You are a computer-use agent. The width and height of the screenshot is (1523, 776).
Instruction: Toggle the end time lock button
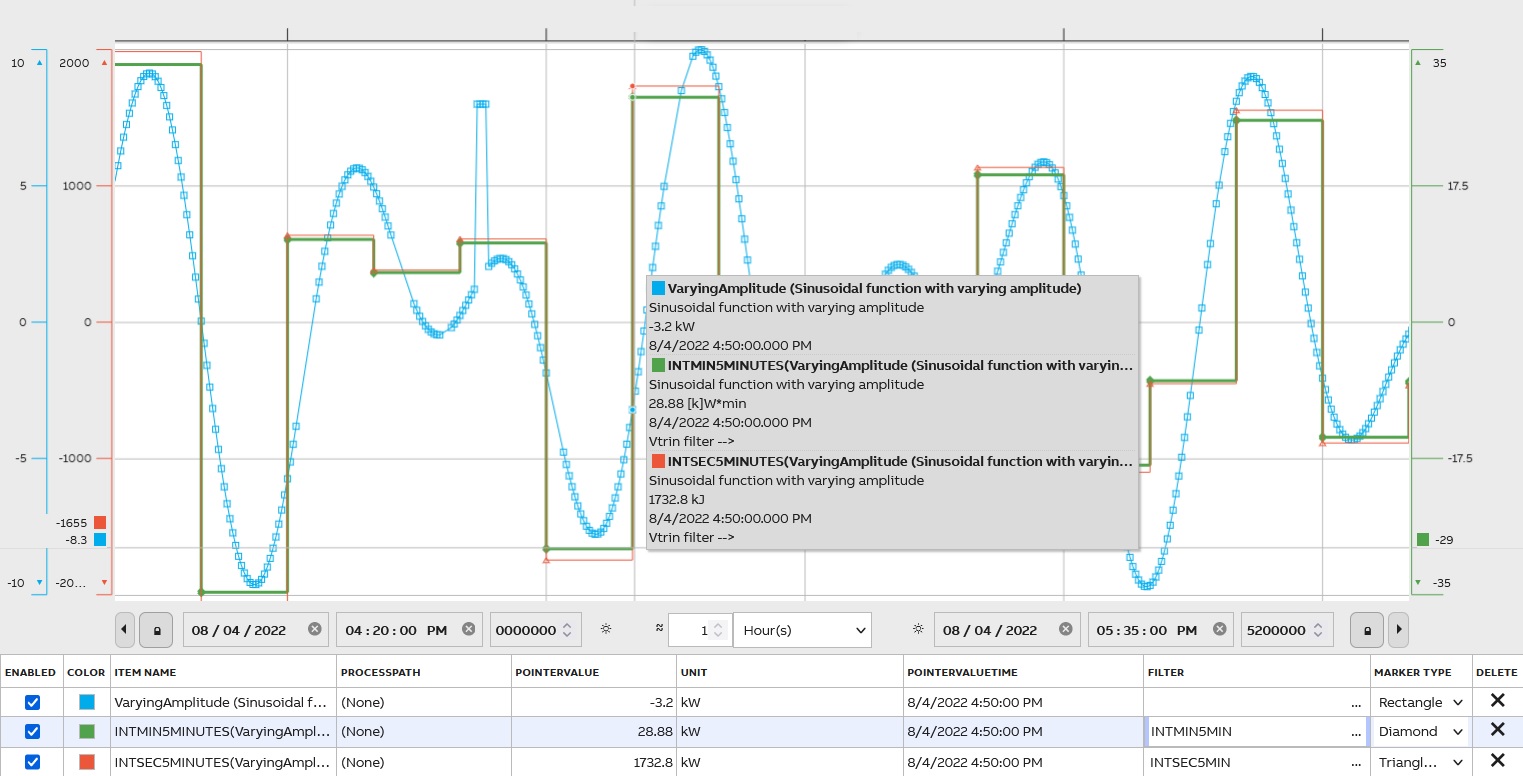coord(1367,630)
